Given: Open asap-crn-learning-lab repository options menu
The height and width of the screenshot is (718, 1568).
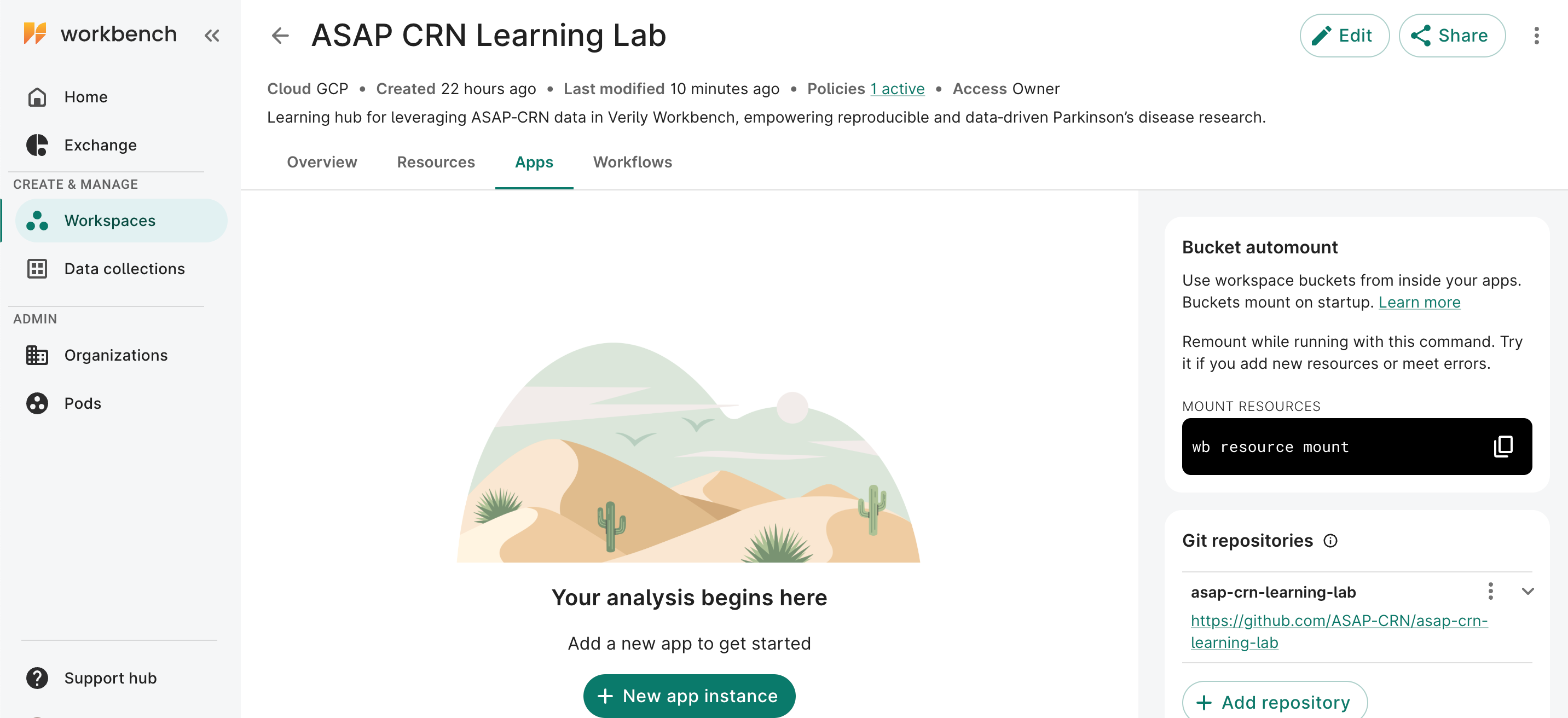Looking at the screenshot, I should coord(1490,591).
